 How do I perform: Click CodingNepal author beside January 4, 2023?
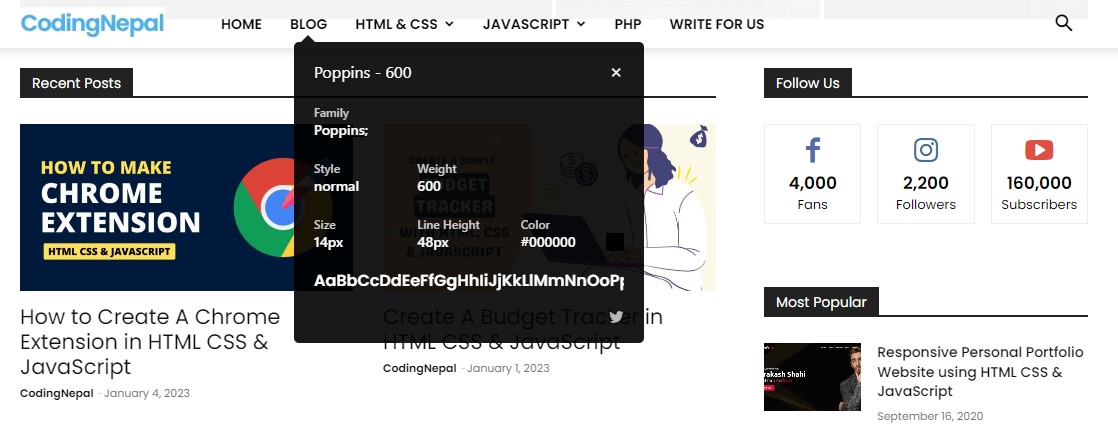point(56,393)
